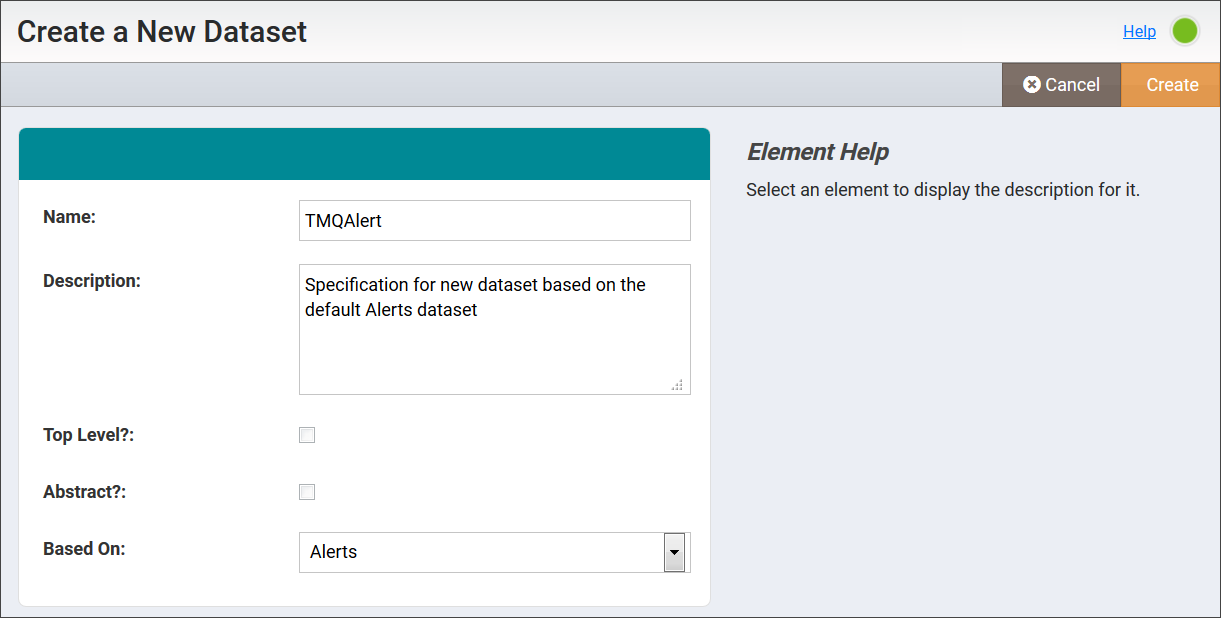Cancel dataset creation

point(1061,85)
